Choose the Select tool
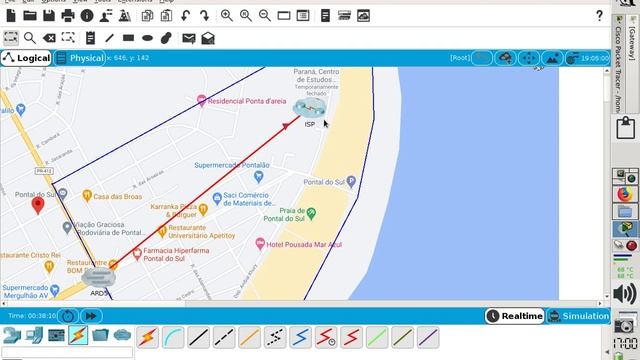Screen dimensions: 640x360 [x=11, y=38]
